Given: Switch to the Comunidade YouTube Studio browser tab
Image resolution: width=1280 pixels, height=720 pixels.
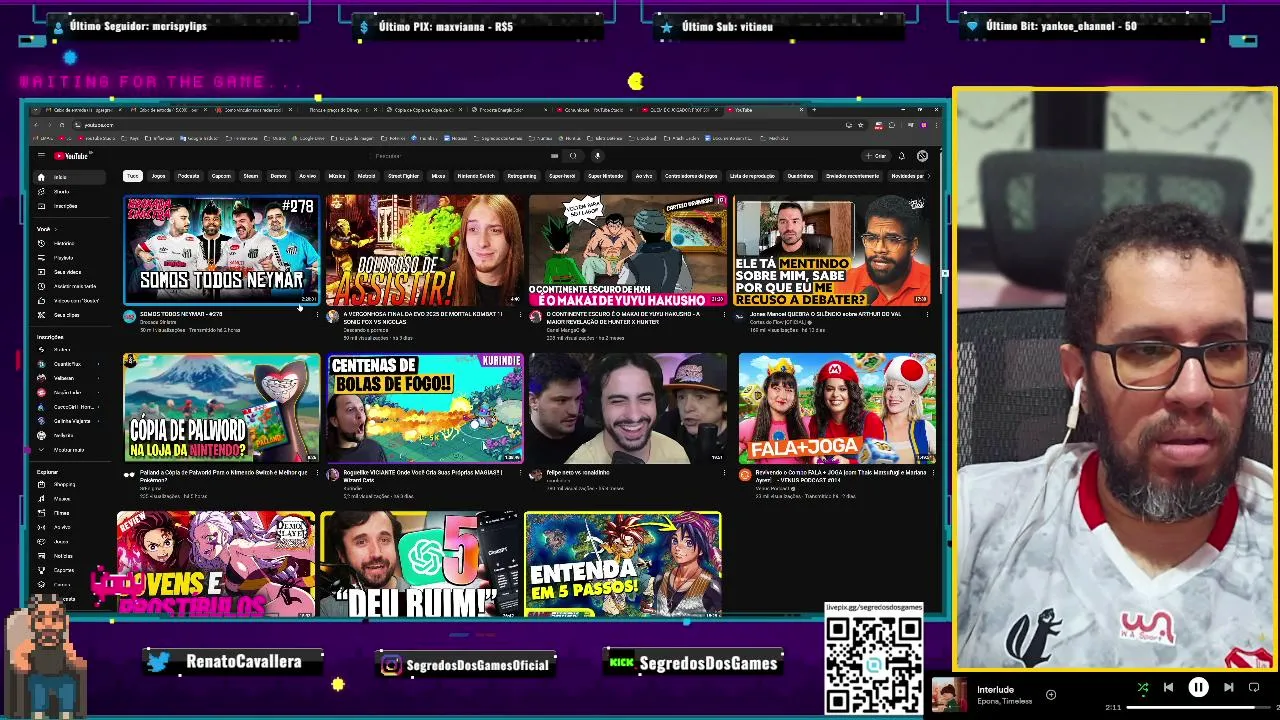Looking at the screenshot, I should tap(594, 110).
